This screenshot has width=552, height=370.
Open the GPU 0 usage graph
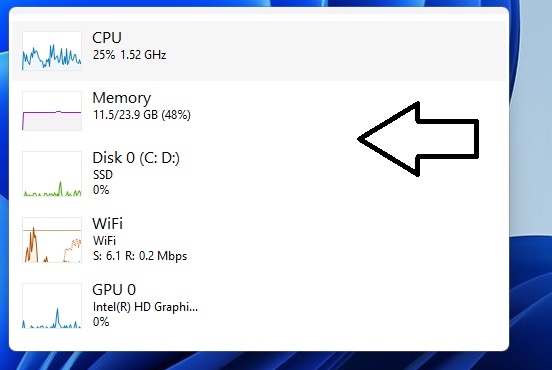point(52,306)
